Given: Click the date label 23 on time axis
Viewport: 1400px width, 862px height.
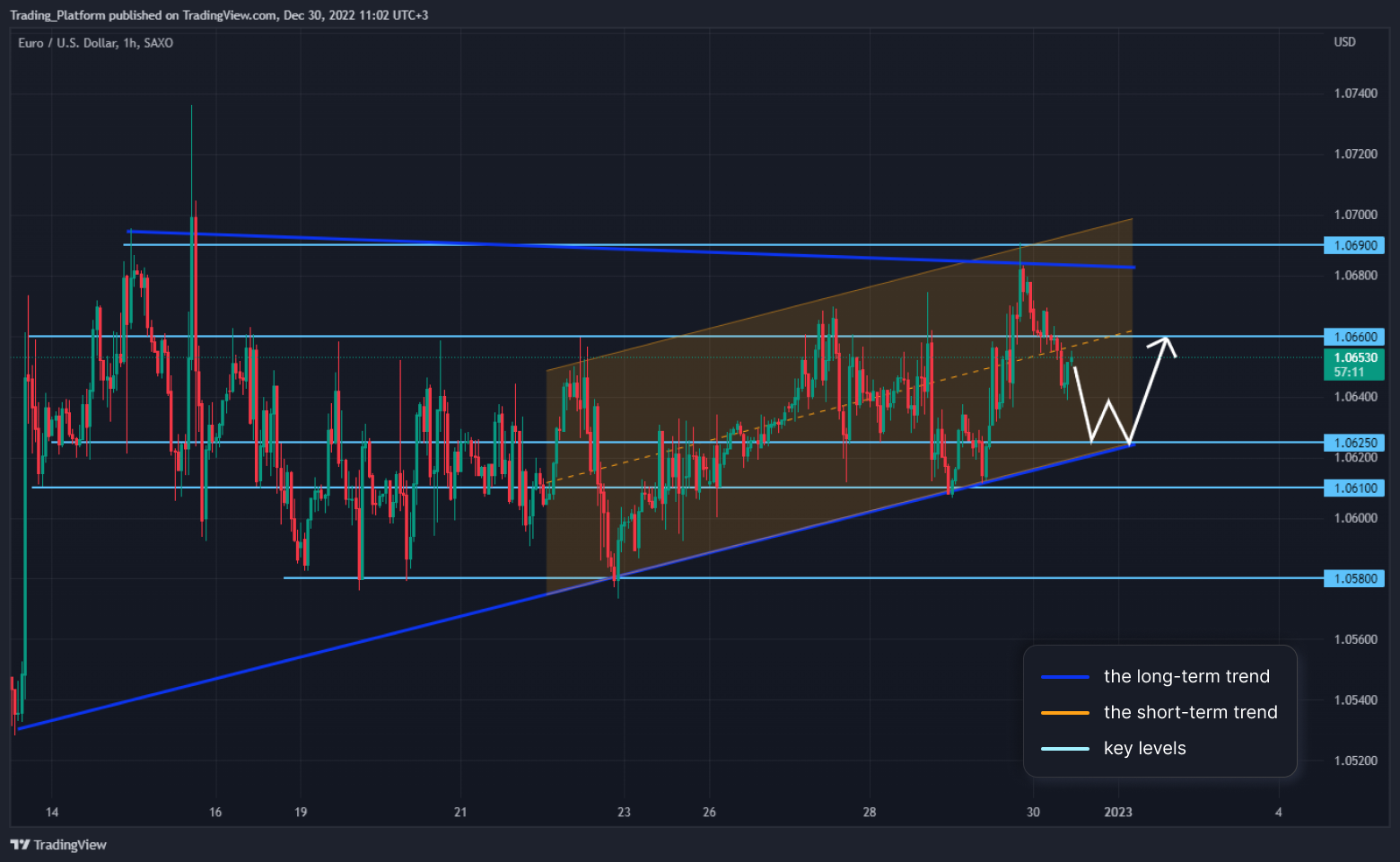Looking at the screenshot, I should click(x=624, y=812).
